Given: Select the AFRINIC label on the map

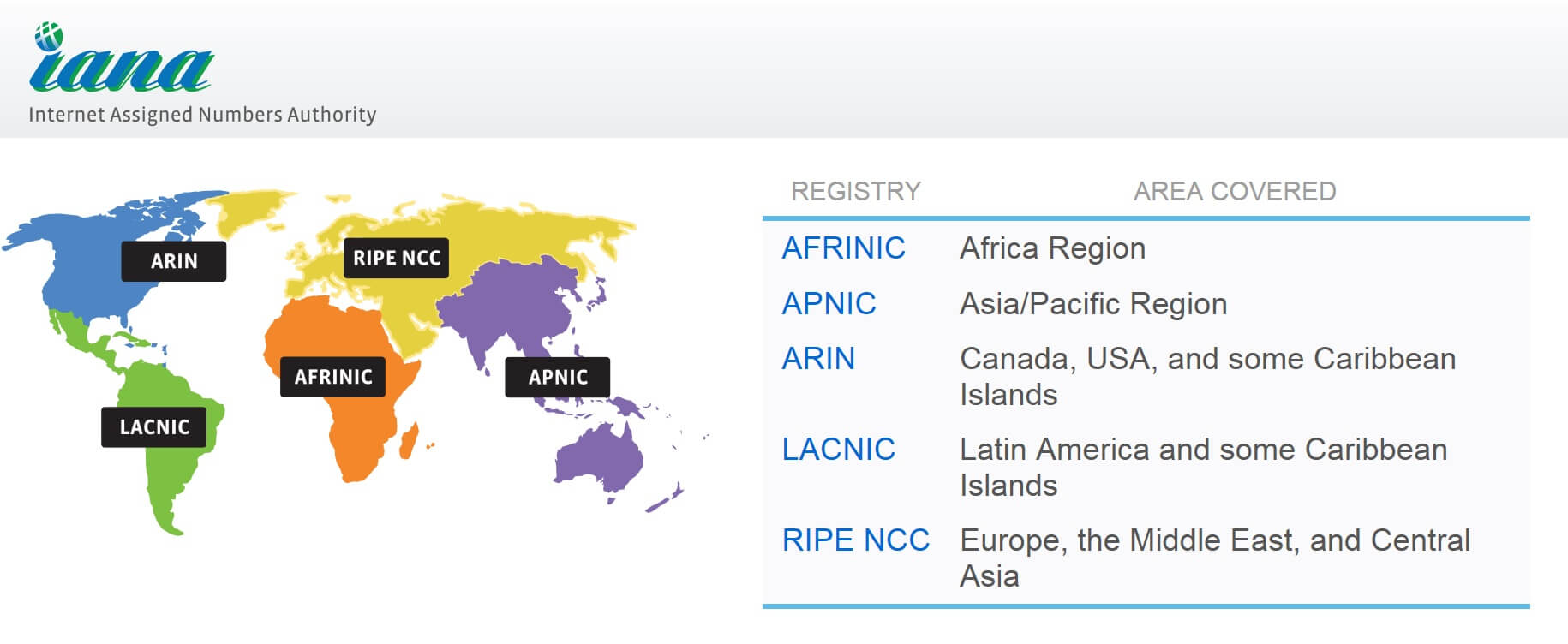Looking at the screenshot, I should pyautogui.click(x=333, y=377).
